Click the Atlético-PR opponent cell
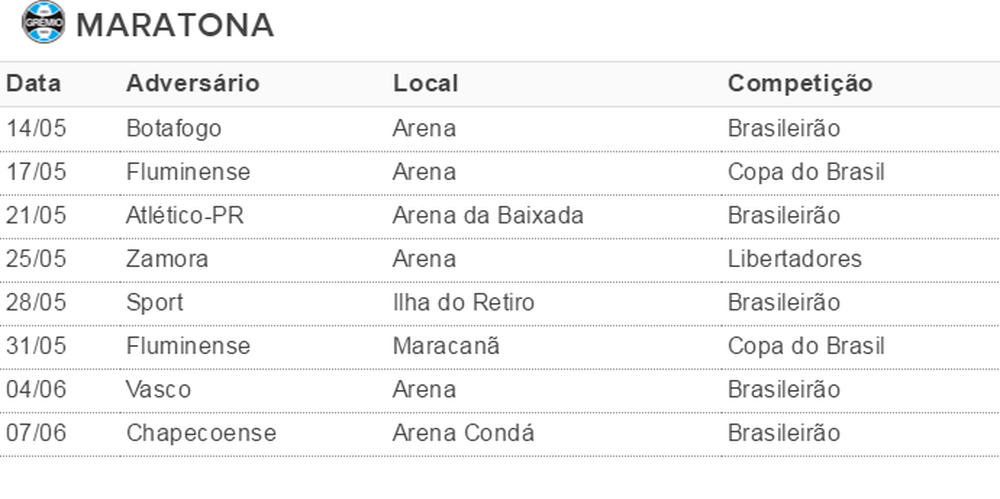 click(185, 216)
